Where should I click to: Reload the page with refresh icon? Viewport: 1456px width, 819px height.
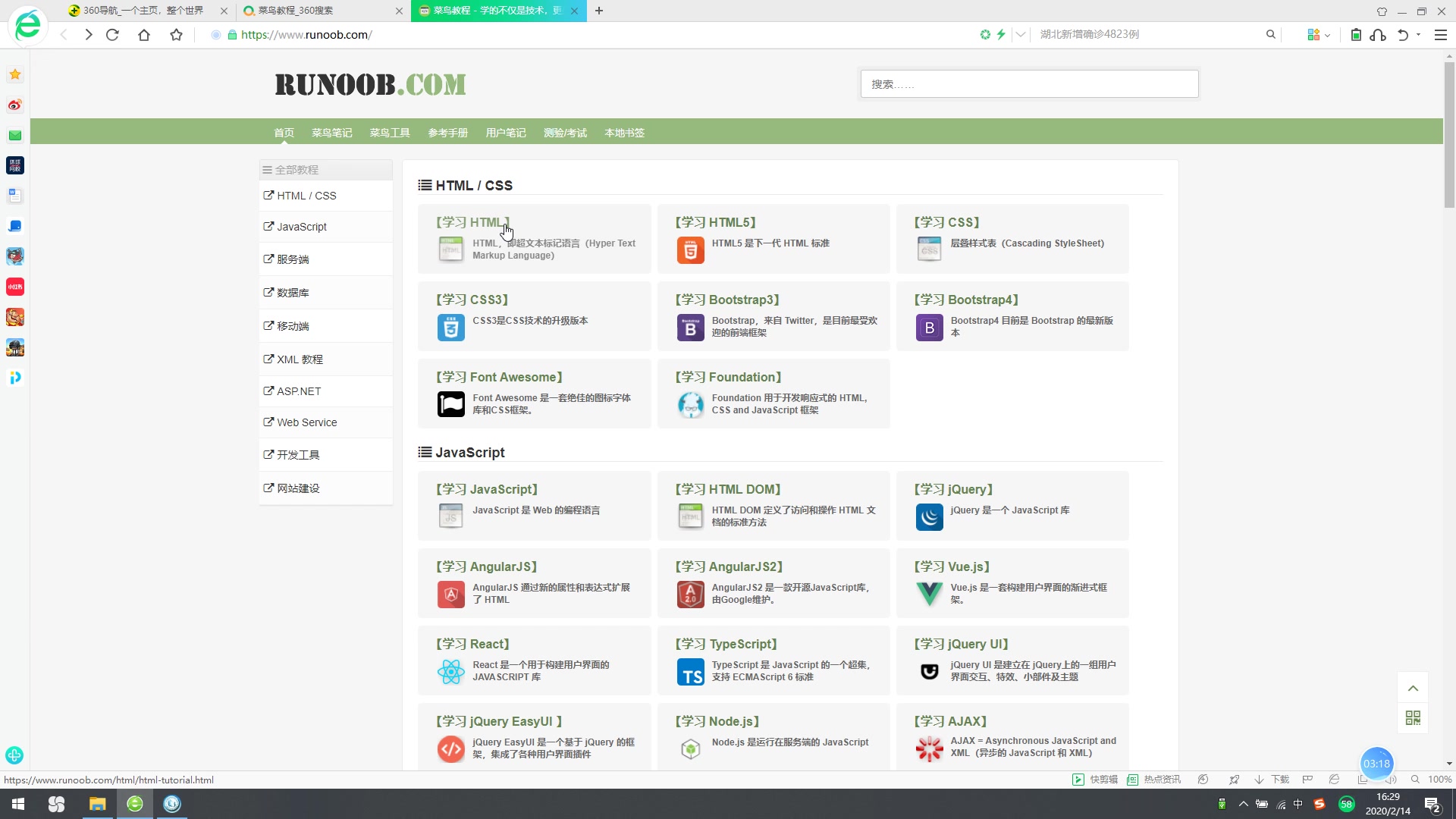click(x=112, y=35)
